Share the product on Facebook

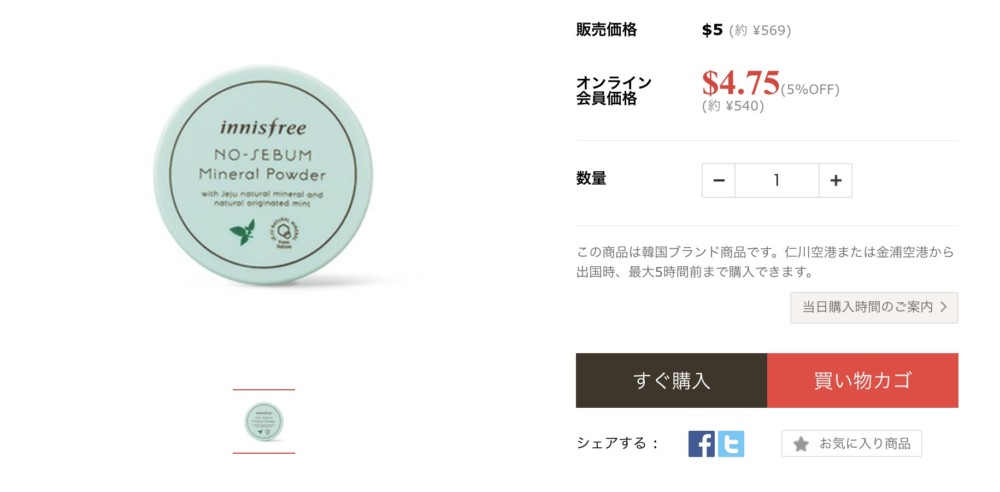(x=701, y=444)
